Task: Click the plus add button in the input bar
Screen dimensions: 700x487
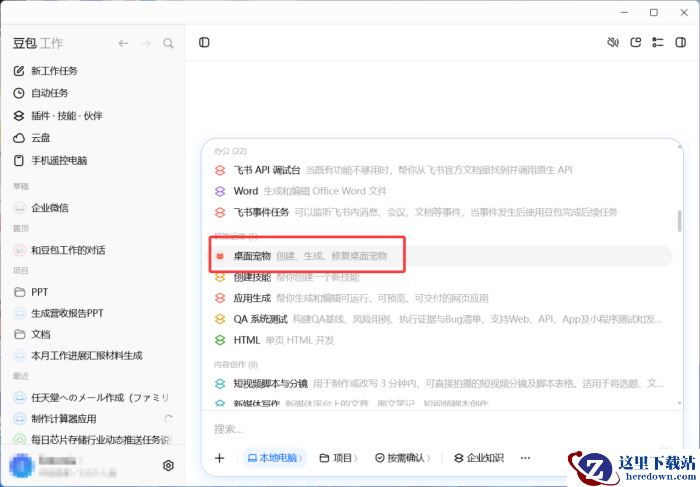Action: coord(220,458)
